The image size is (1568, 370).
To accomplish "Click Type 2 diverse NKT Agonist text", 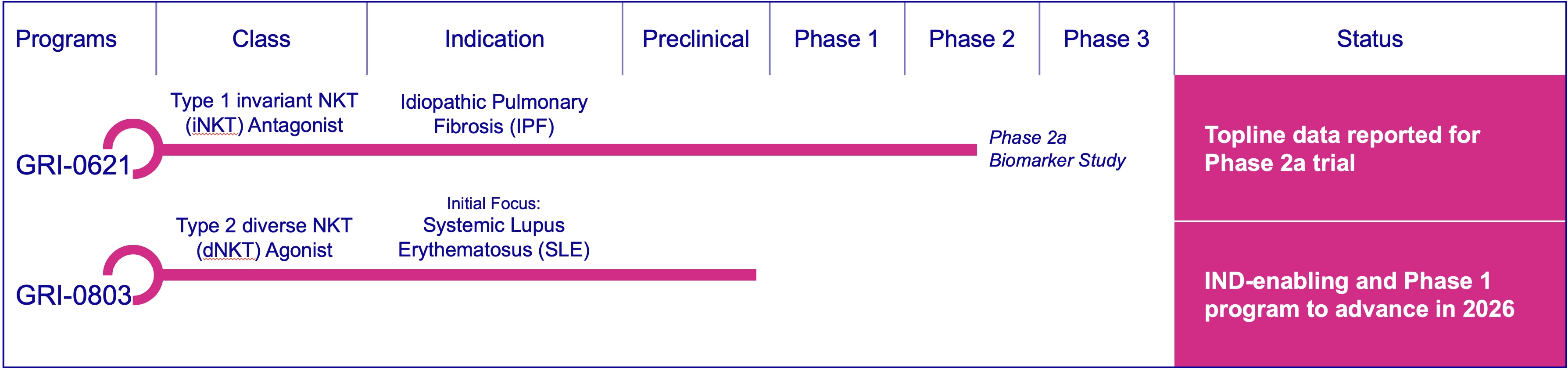I will [264, 238].
